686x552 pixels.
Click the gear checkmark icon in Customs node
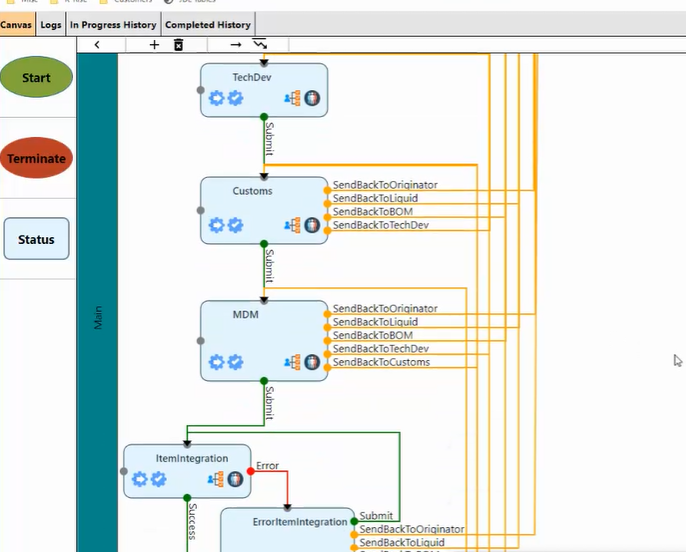[x=235, y=225]
